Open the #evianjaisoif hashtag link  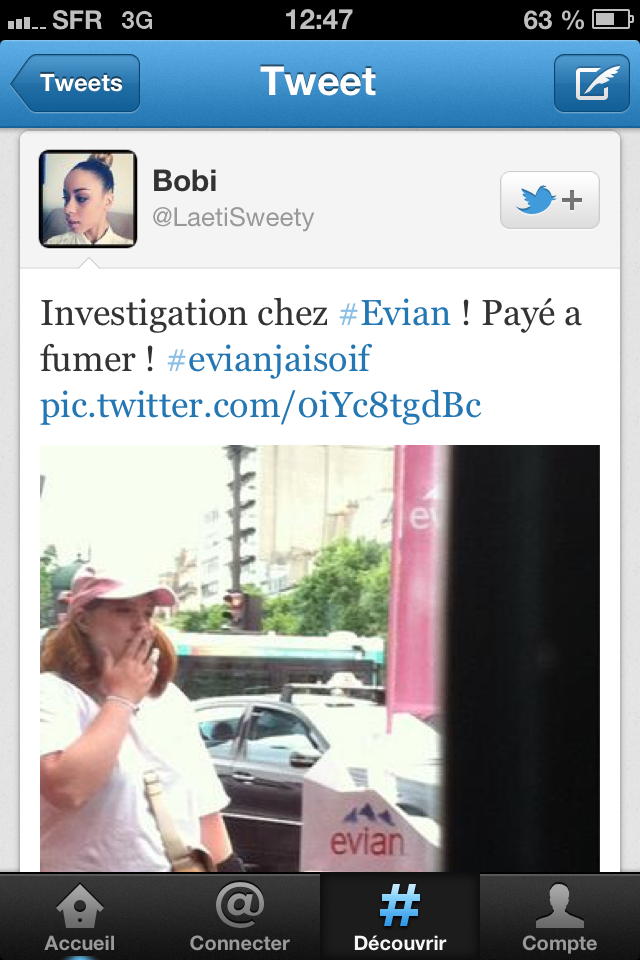[x=269, y=359]
